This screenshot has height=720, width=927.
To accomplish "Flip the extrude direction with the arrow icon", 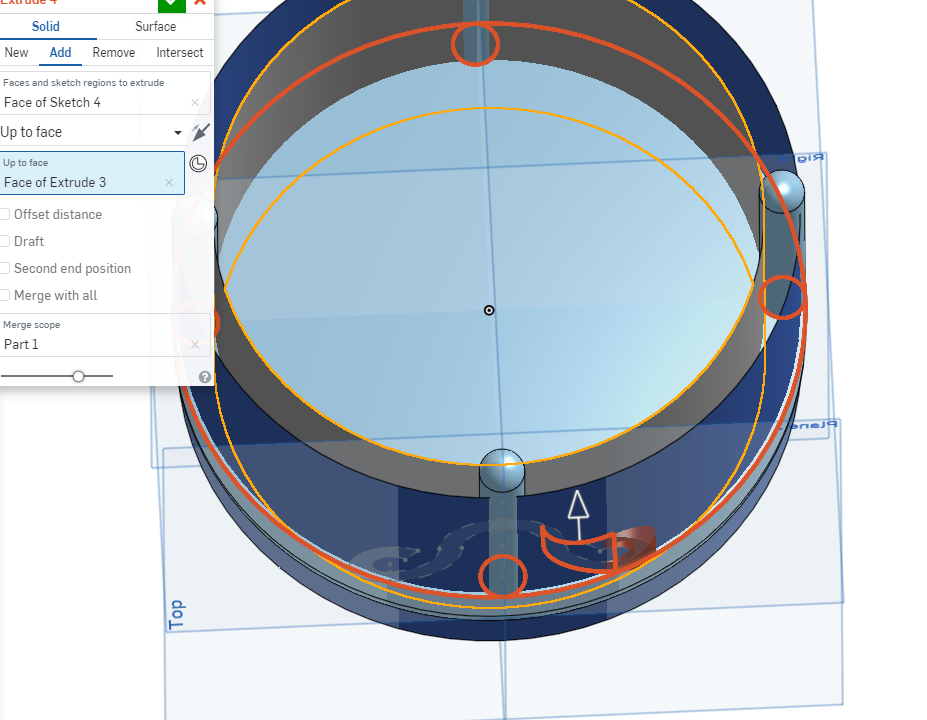I will point(200,132).
